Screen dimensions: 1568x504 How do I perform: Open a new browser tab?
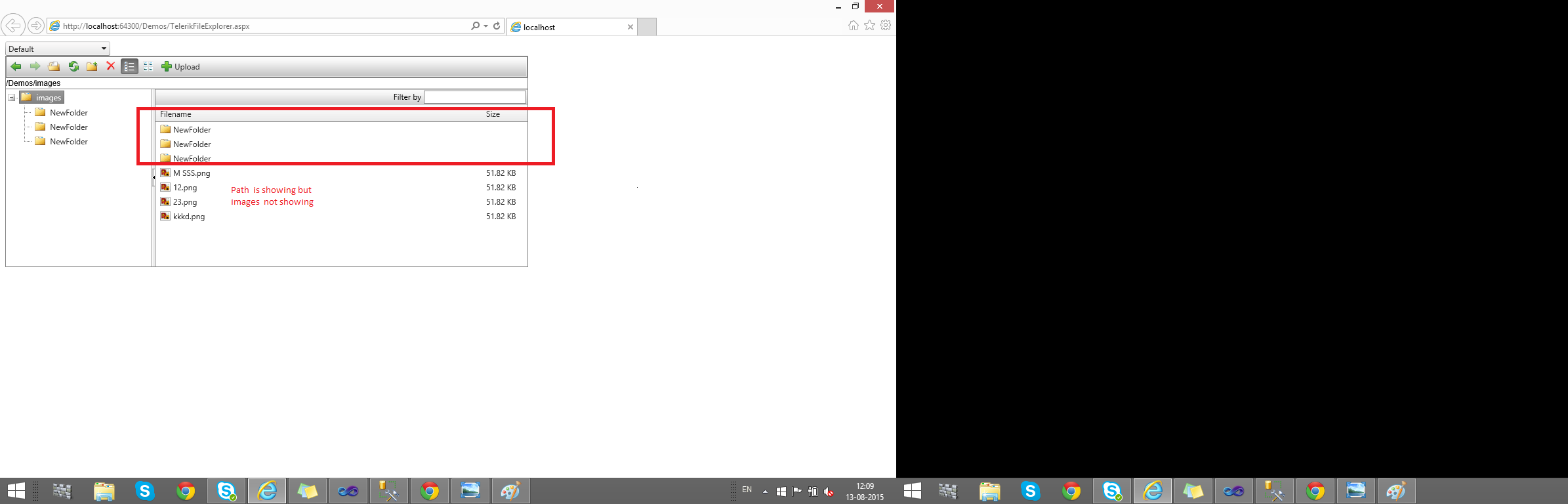647,27
